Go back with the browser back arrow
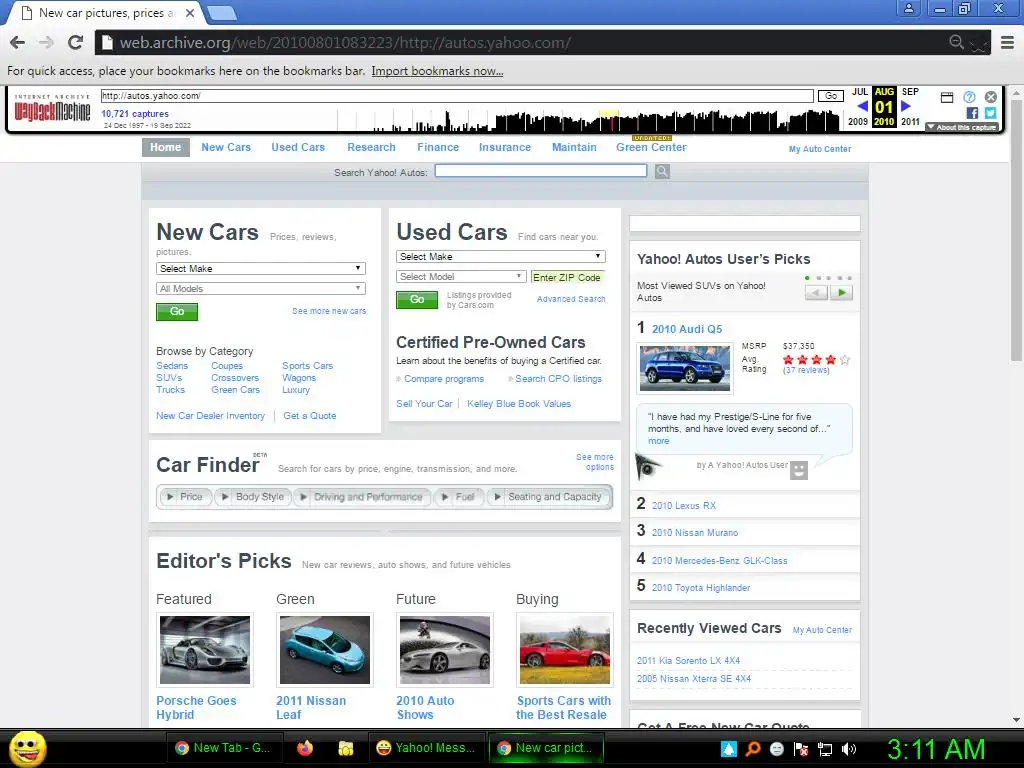The height and width of the screenshot is (768, 1024). pos(18,42)
